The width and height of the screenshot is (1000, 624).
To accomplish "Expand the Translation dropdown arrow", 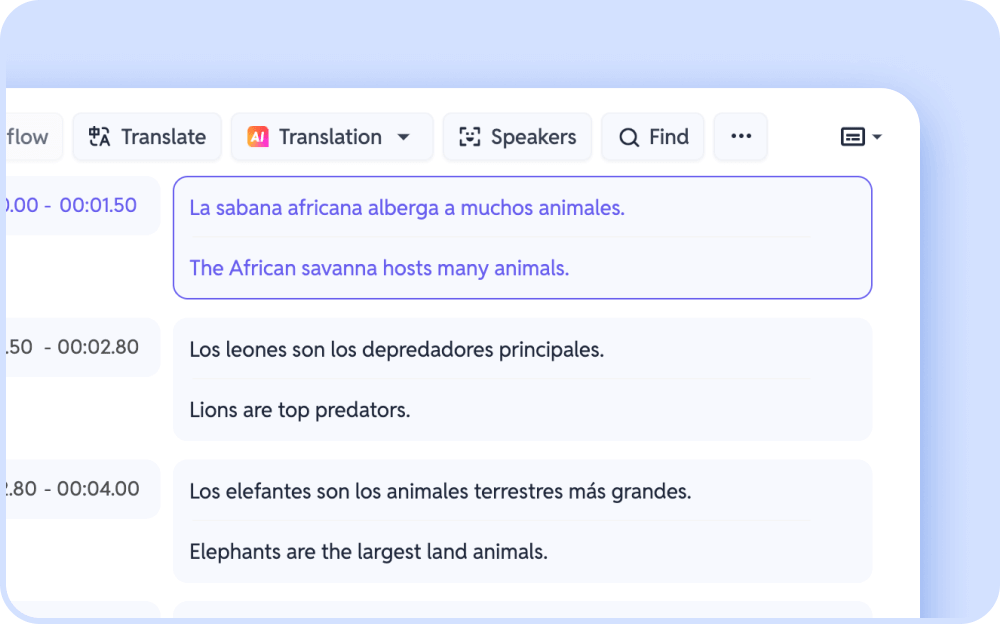I will pos(404,137).
